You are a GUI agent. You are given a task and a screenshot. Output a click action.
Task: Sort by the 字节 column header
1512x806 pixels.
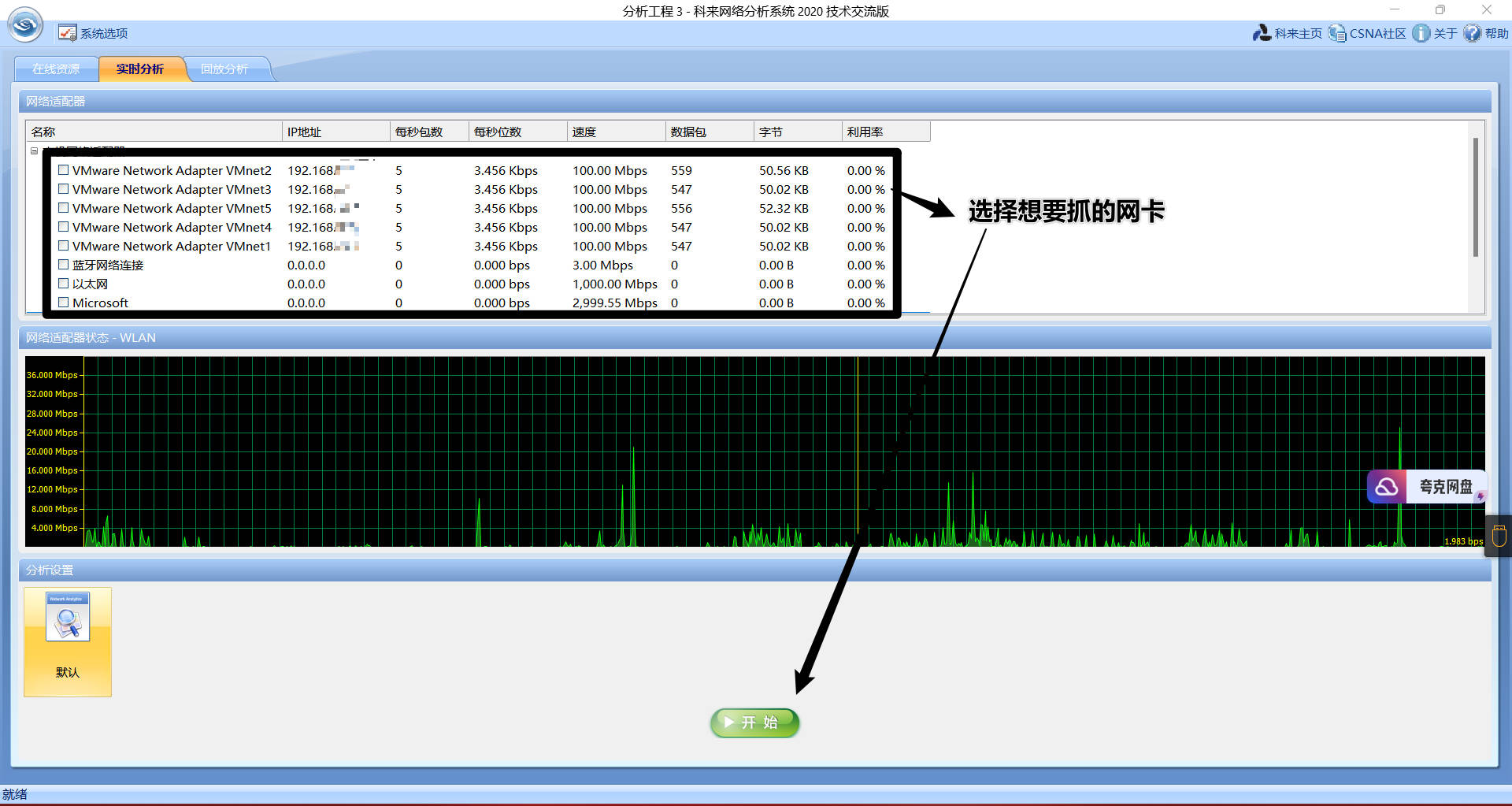(798, 132)
